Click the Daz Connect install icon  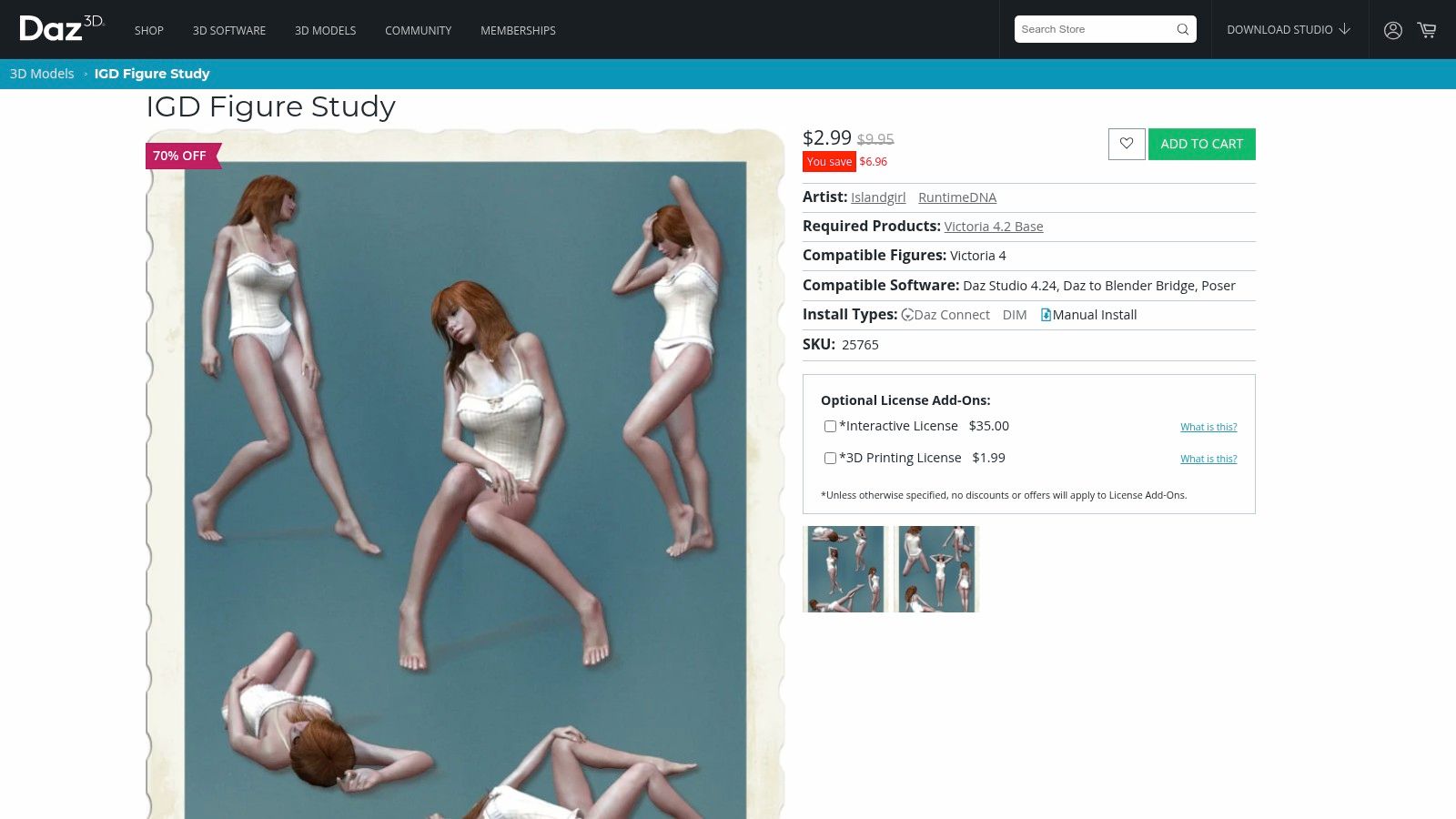(907, 315)
